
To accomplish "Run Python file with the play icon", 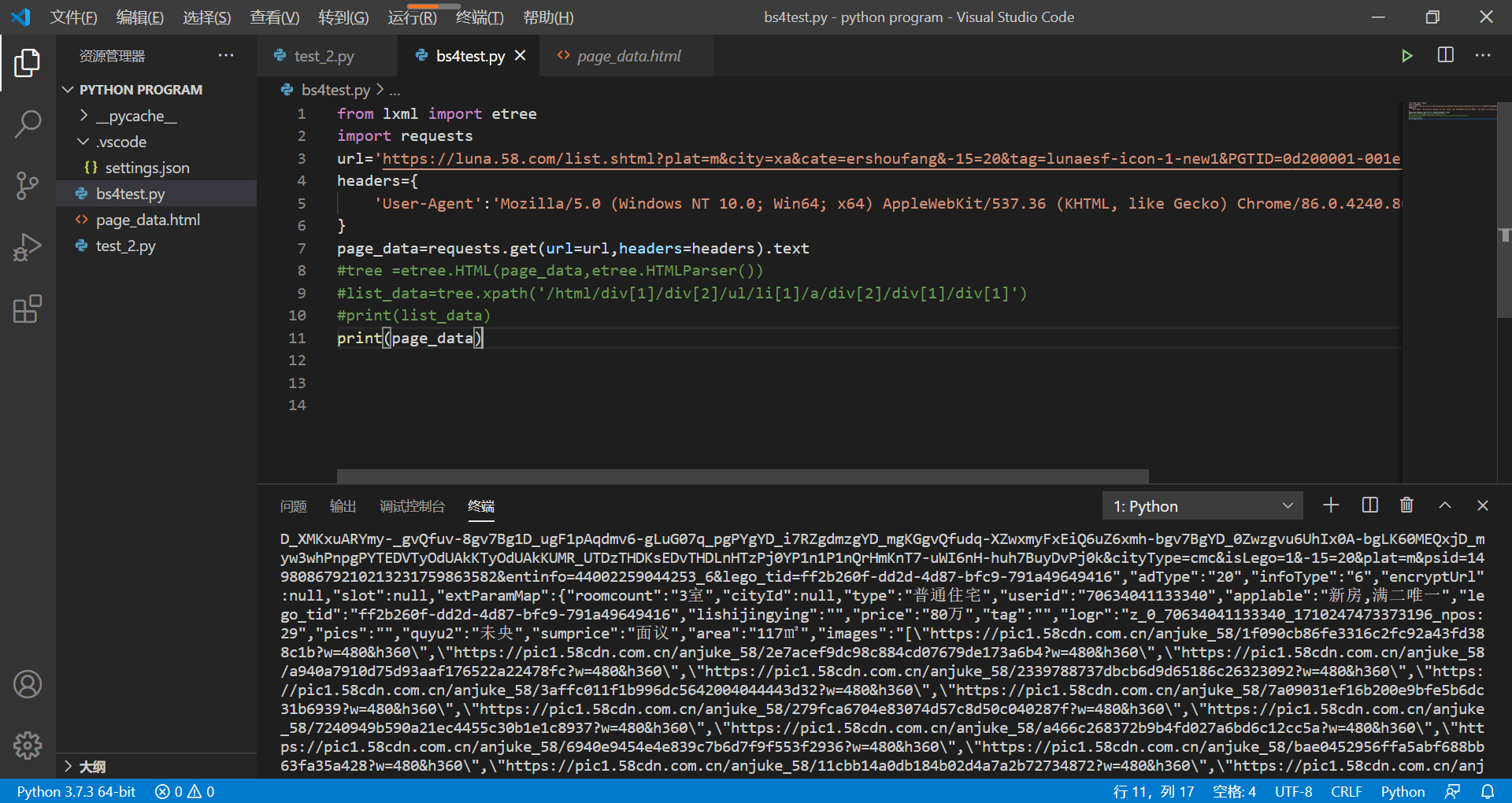I will pyautogui.click(x=1406, y=56).
